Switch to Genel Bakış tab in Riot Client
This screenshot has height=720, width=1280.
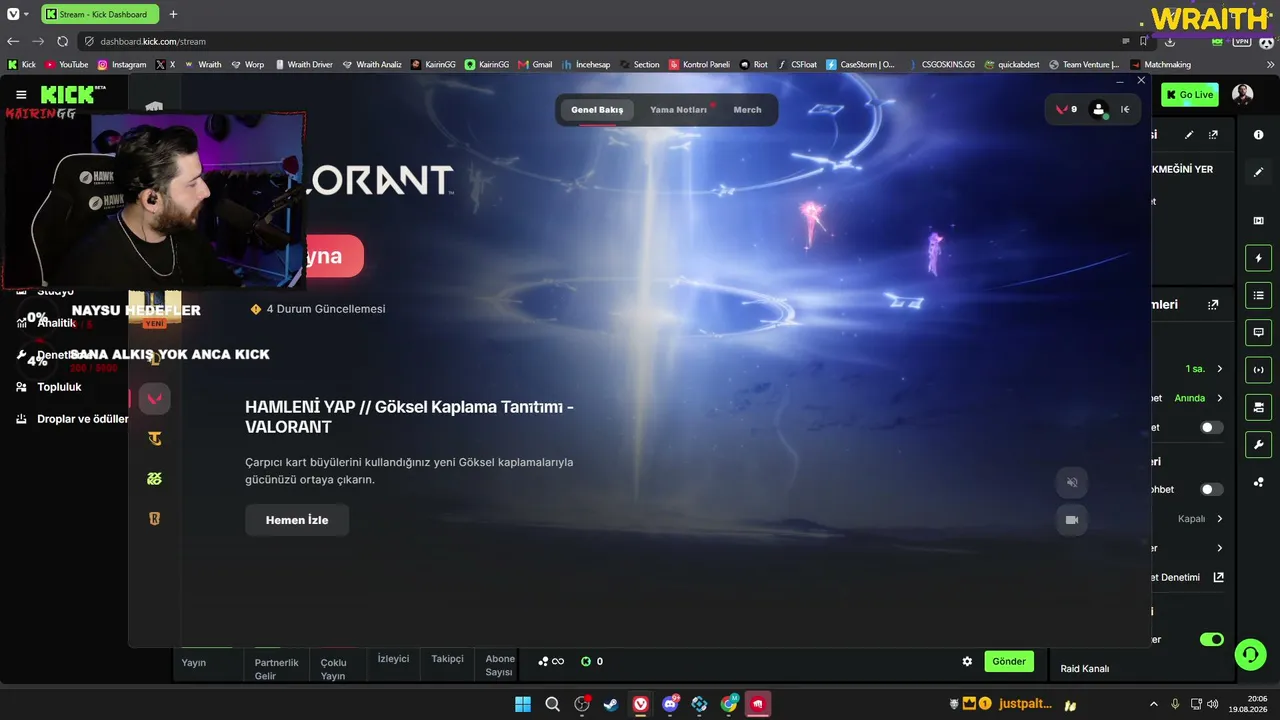[597, 110]
